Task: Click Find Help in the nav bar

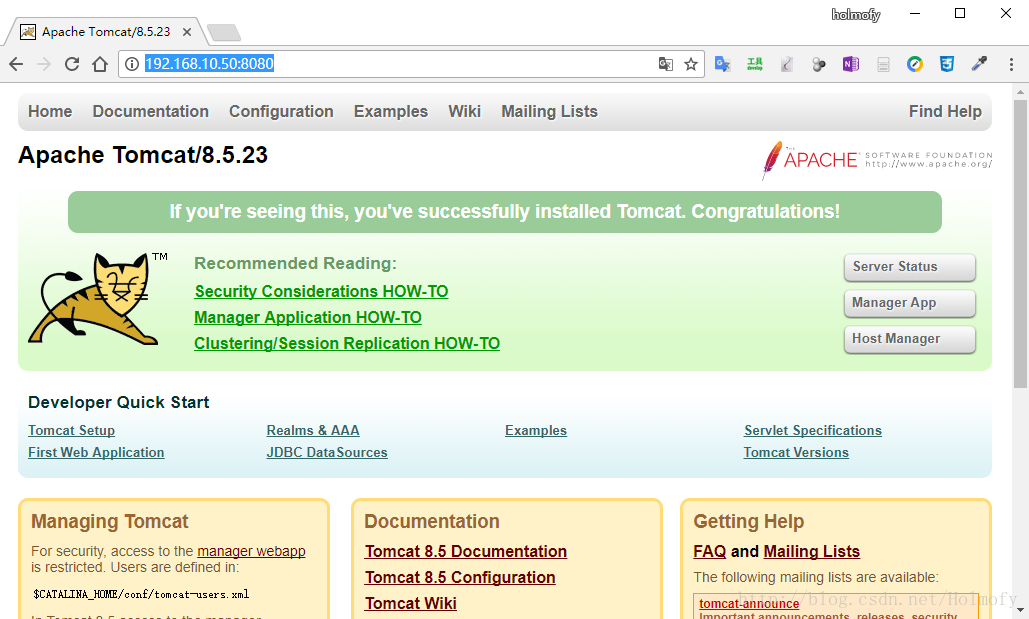Action: [945, 112]
